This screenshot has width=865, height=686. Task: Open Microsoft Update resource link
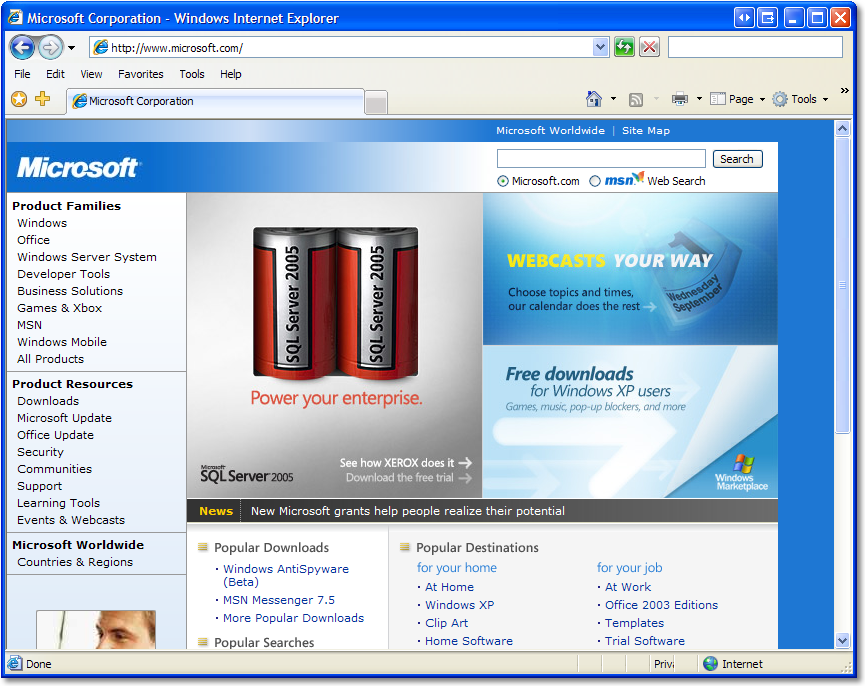point(64,418)
